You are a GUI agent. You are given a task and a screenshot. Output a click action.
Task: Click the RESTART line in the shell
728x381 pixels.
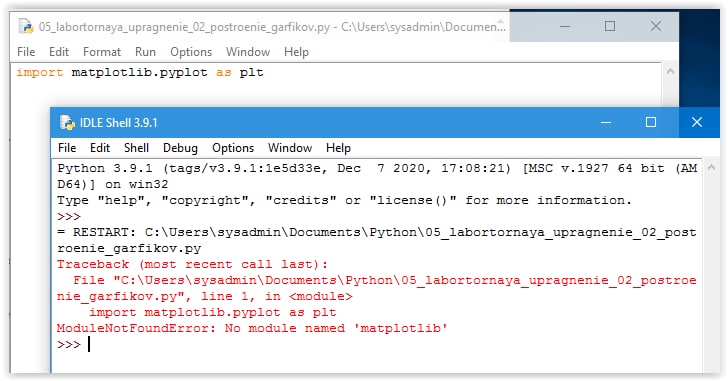377,232
